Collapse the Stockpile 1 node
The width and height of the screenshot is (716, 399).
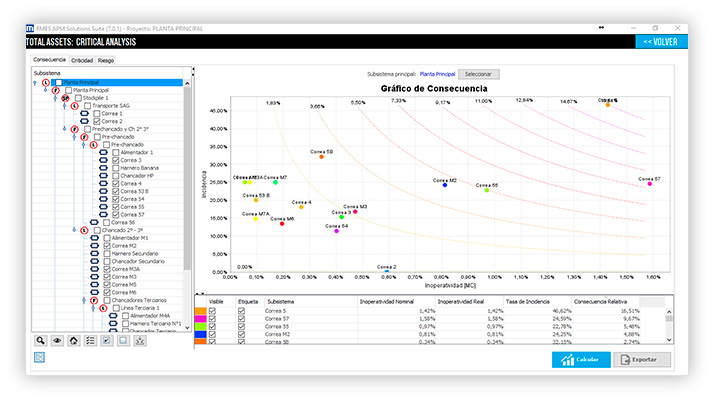tap(55, 98)
